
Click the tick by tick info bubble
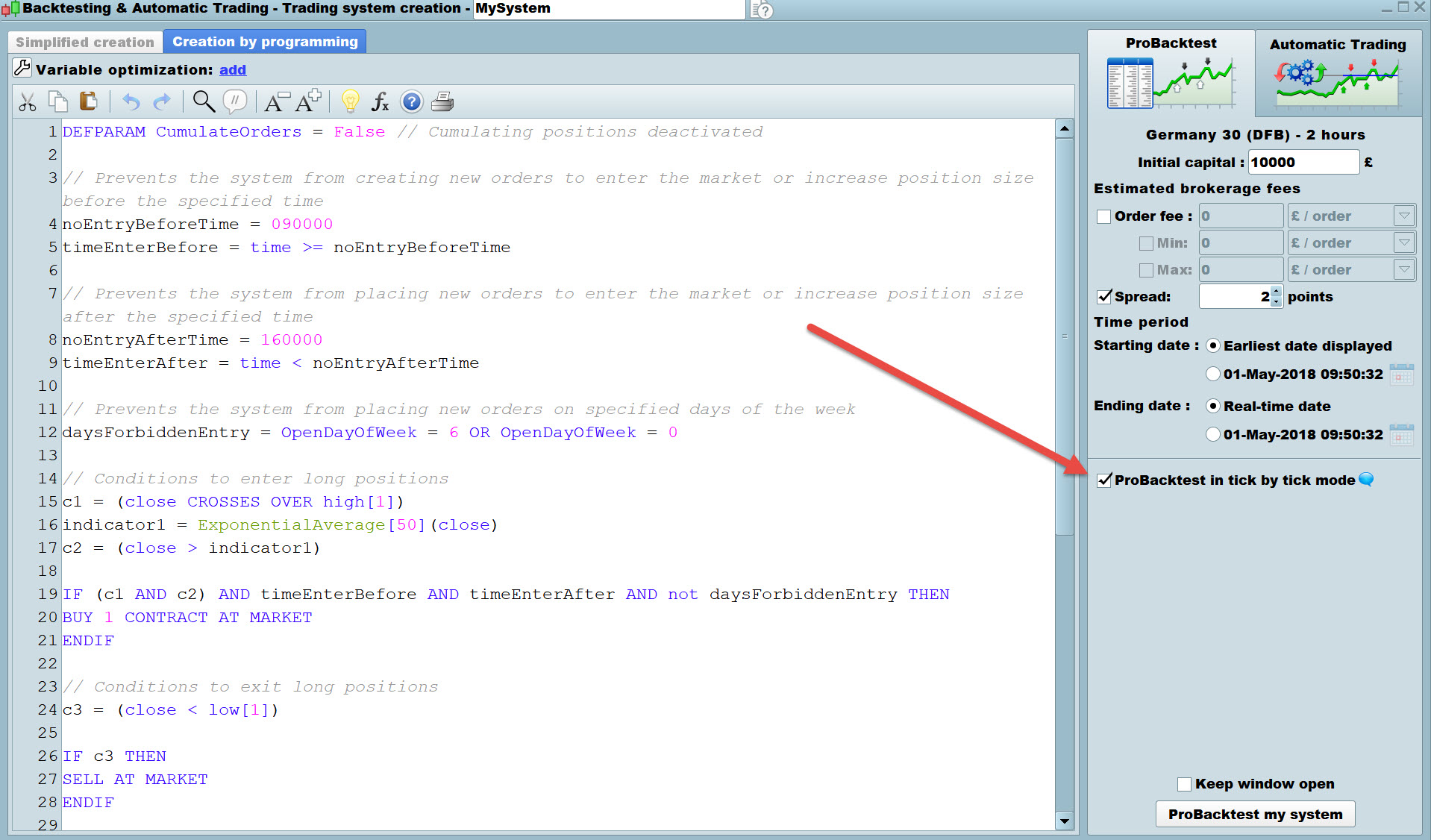(1366, 480)
